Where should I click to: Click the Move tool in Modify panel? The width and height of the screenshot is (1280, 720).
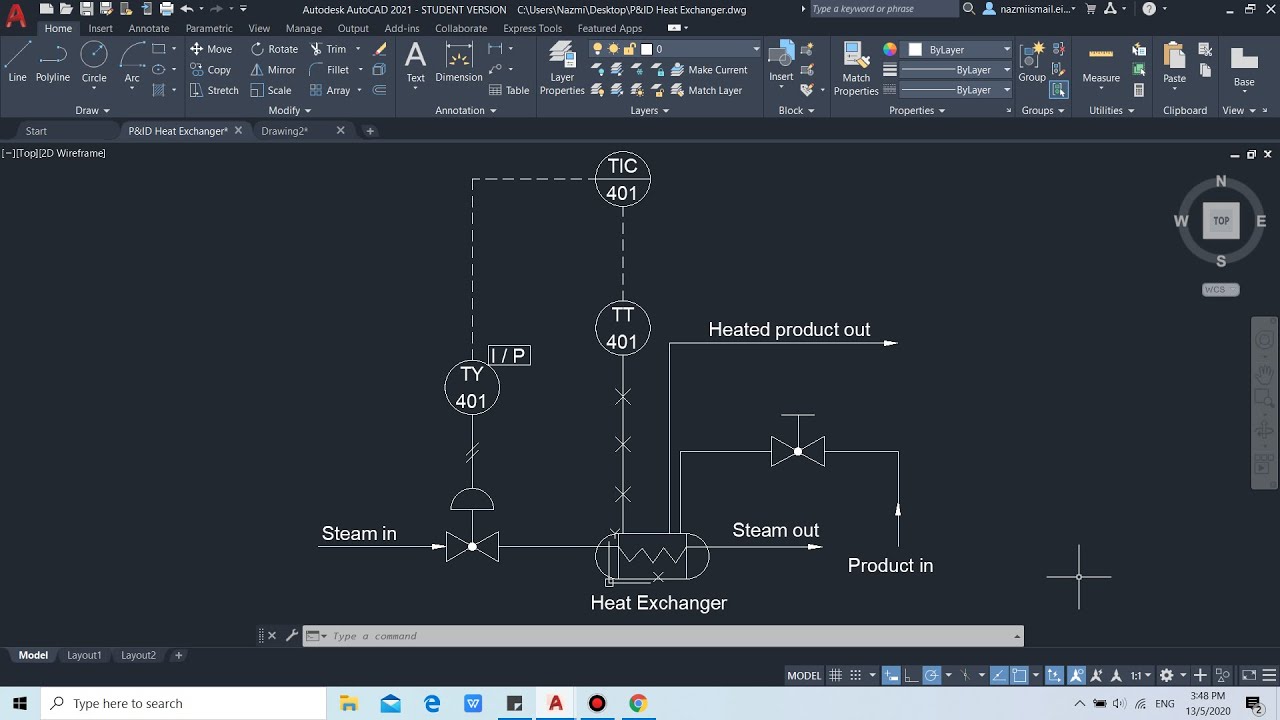click(211, 49)
